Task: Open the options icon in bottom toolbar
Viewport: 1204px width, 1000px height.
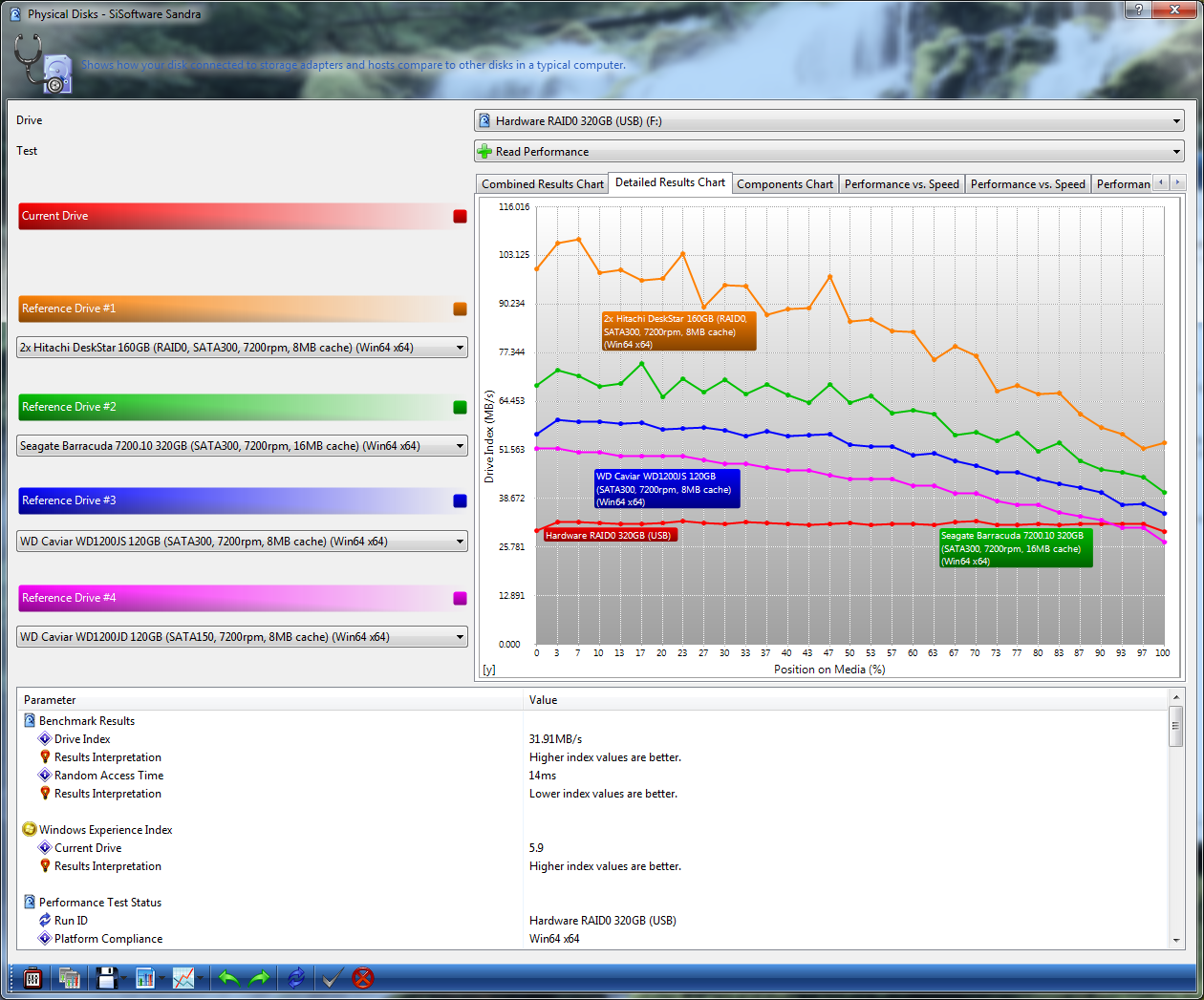Action: 32,978
